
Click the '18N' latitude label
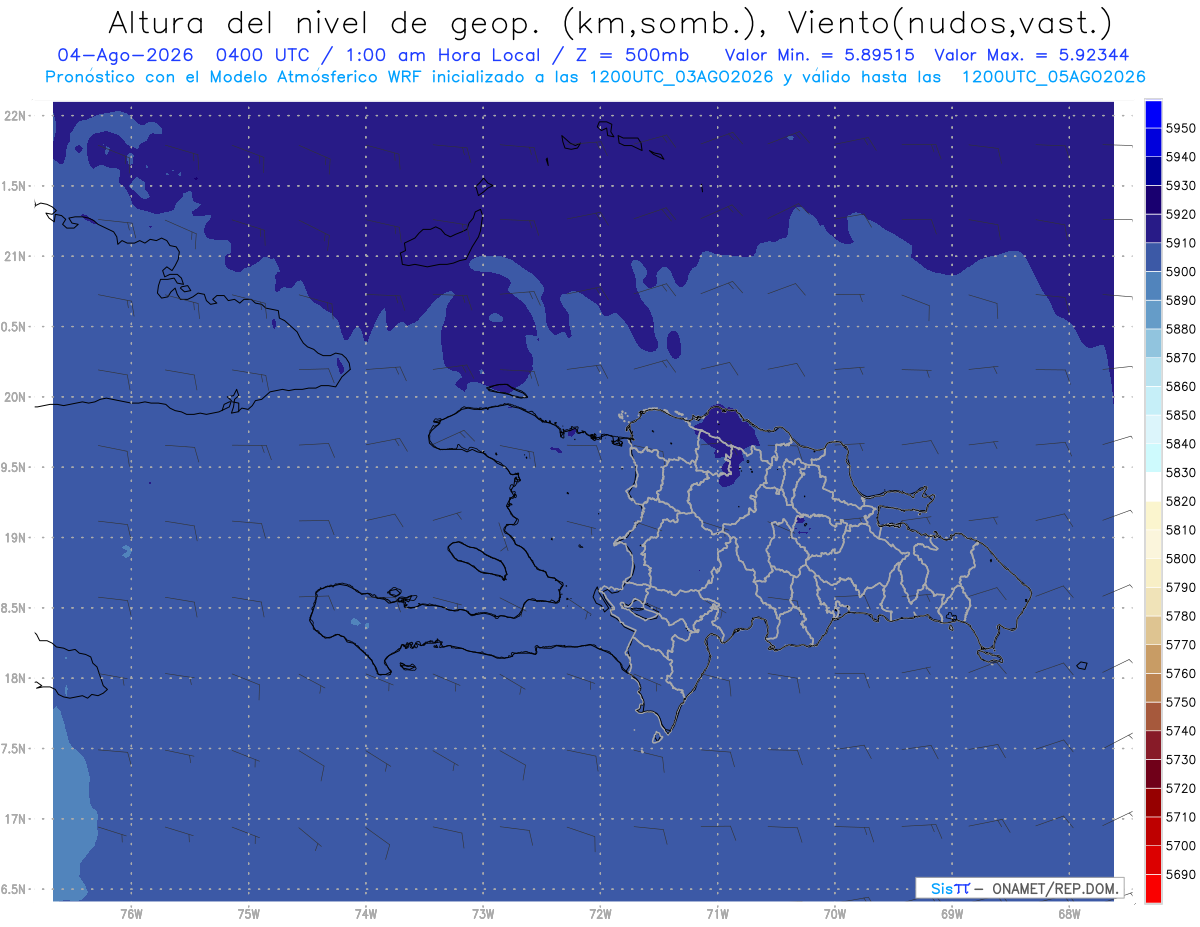click(x=15, y=679)
